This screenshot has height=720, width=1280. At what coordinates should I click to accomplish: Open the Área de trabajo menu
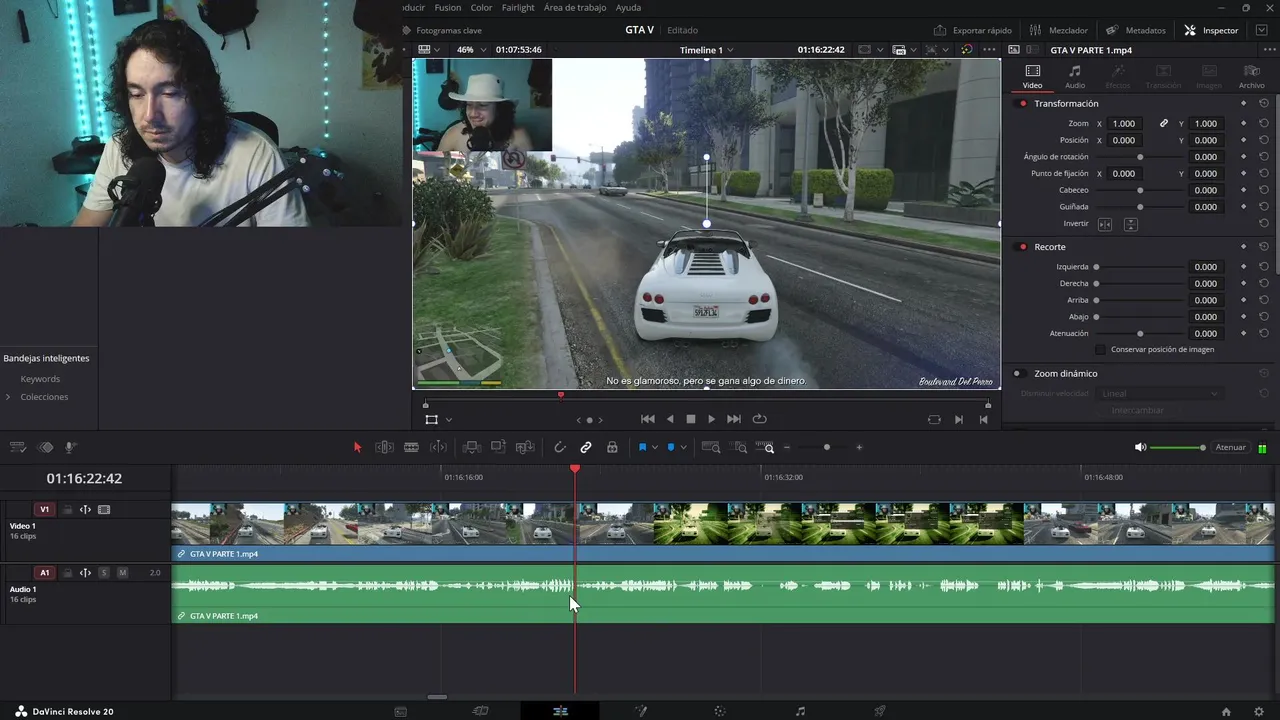click(x=575, y=7)
